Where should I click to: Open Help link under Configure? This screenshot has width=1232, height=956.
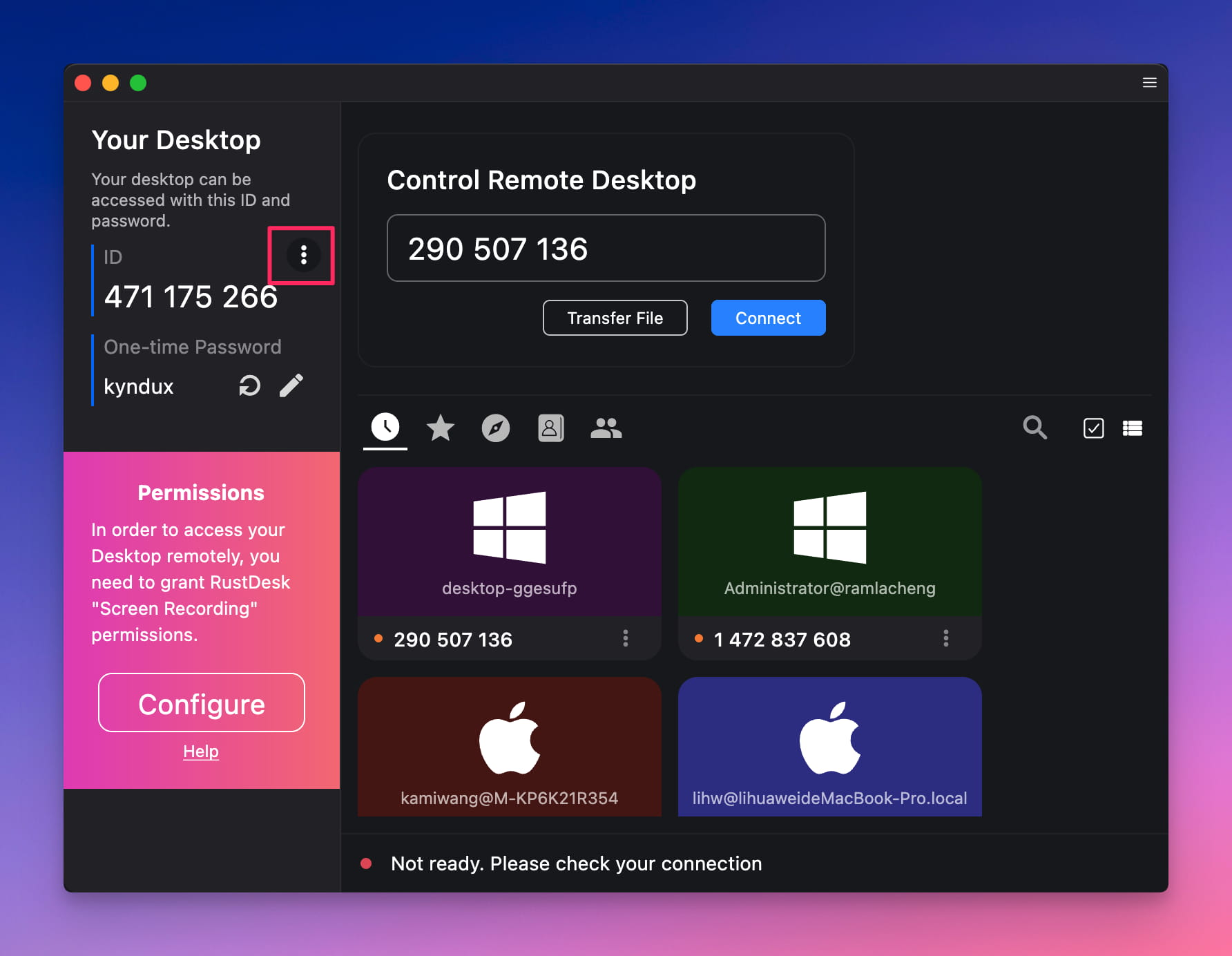201,752
